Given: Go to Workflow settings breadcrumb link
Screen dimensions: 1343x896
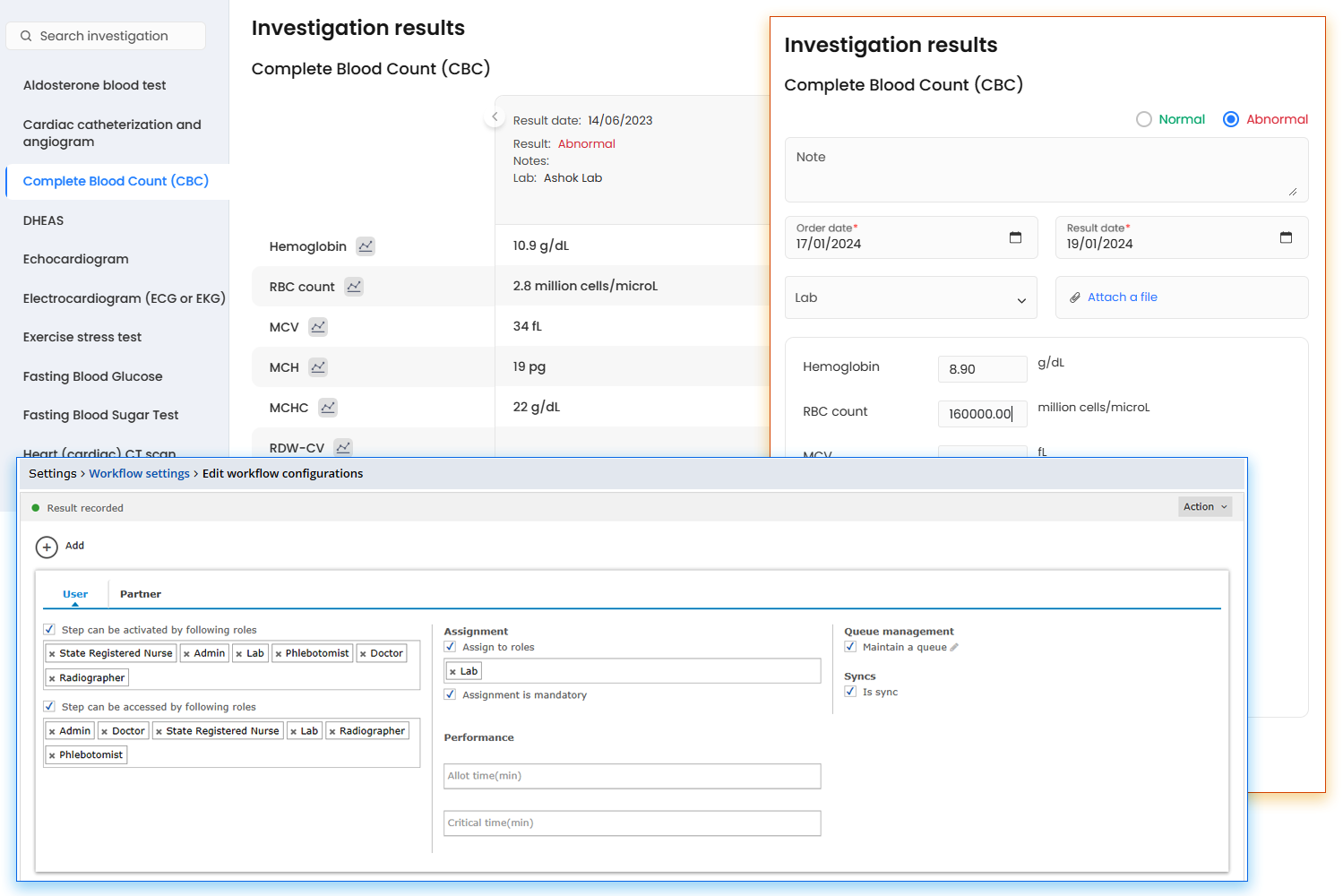Looking at the screenshot, I should [x=139, y=473].
